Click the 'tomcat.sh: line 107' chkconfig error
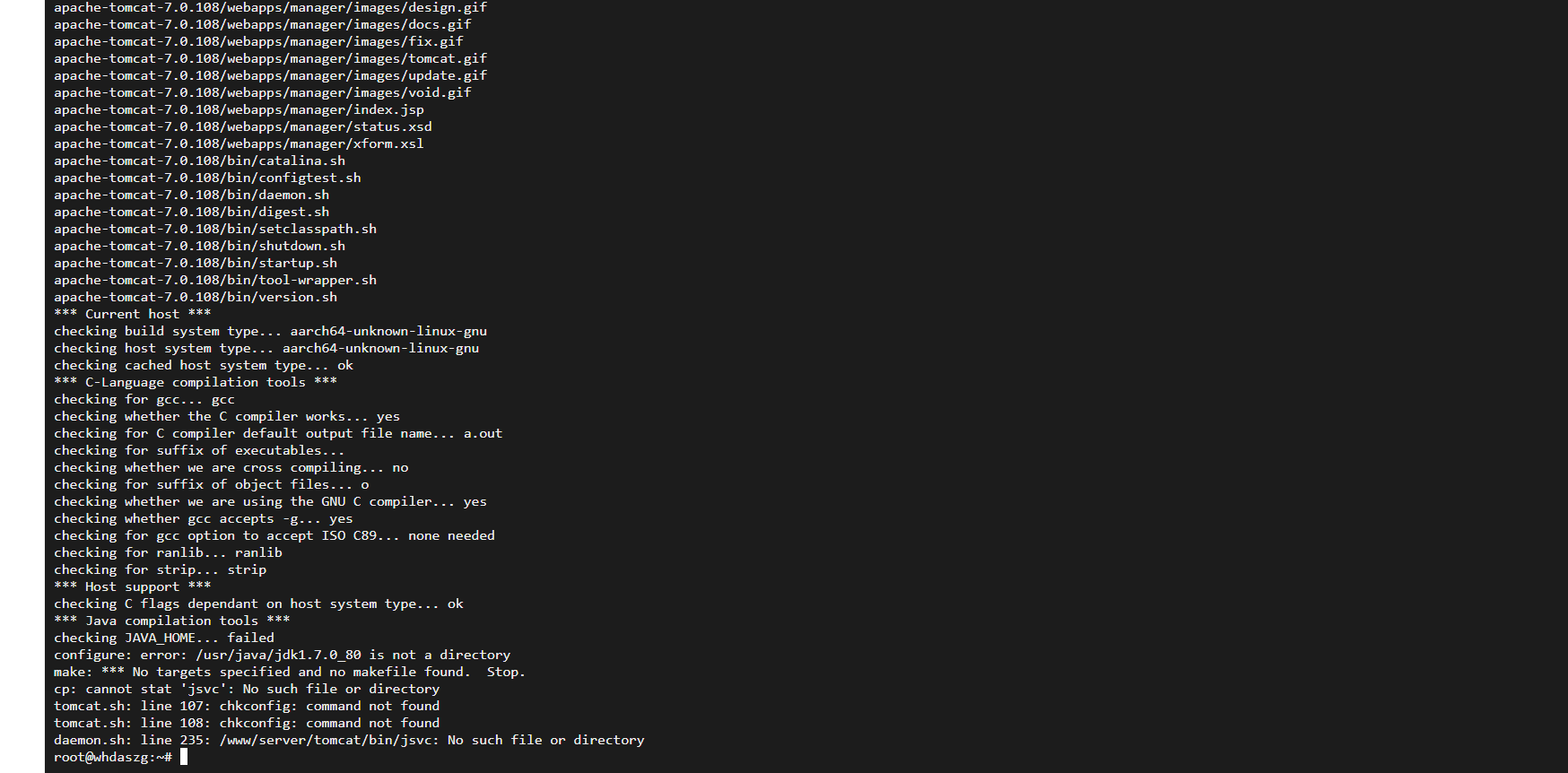Viewport: 1568px width, 773px height. (247, 706)
